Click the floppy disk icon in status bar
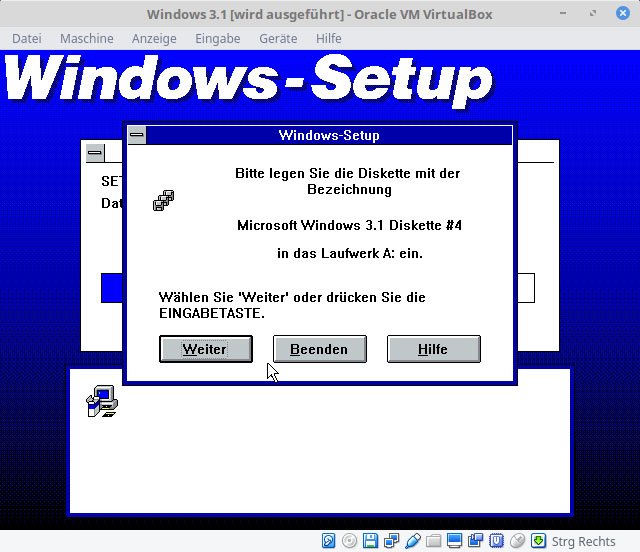640x552 pixels. (370, 541)
